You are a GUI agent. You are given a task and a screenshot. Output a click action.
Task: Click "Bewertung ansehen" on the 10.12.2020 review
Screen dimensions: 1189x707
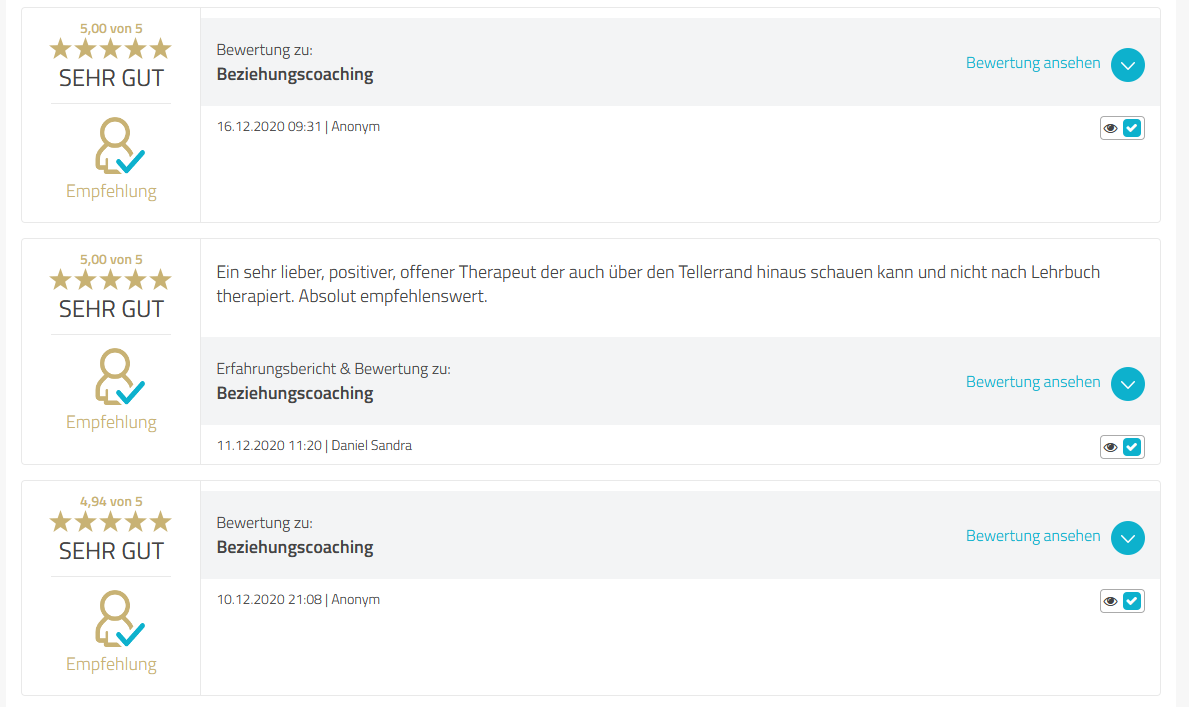[1033, 536]
